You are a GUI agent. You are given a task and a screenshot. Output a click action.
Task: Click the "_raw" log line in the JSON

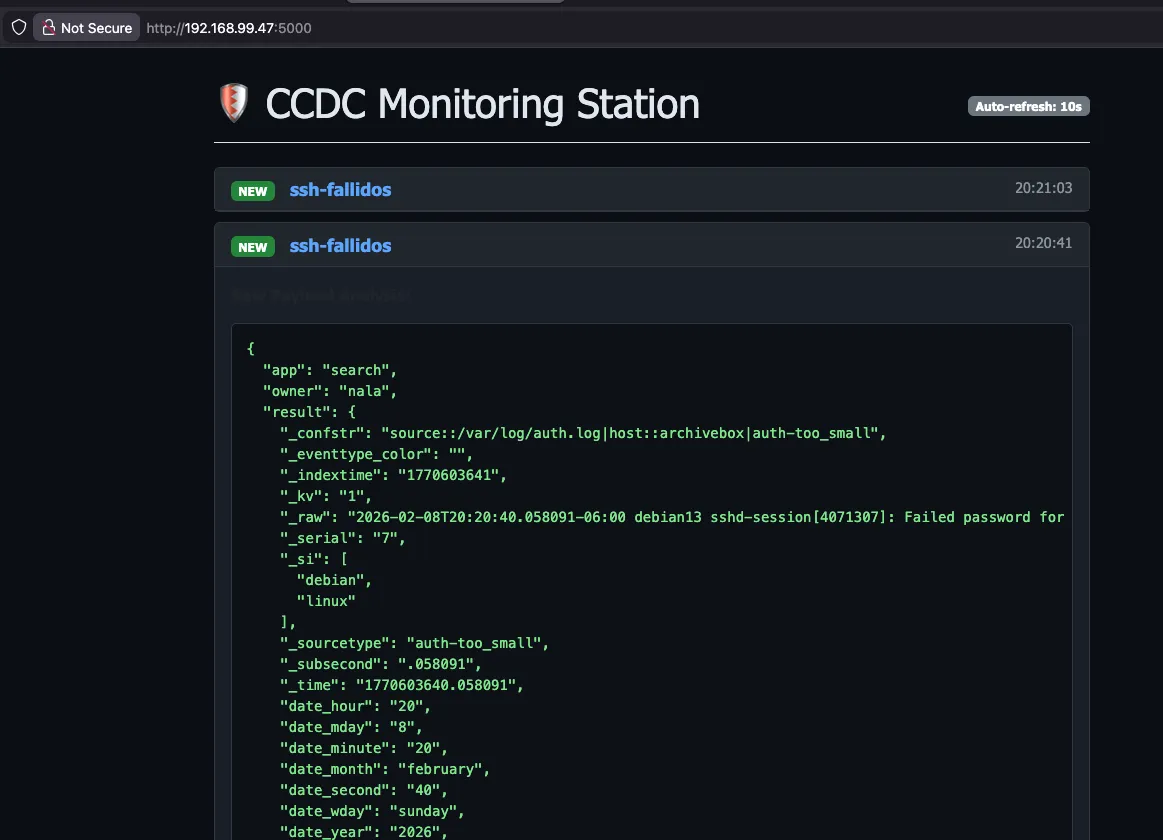[670, 517]
